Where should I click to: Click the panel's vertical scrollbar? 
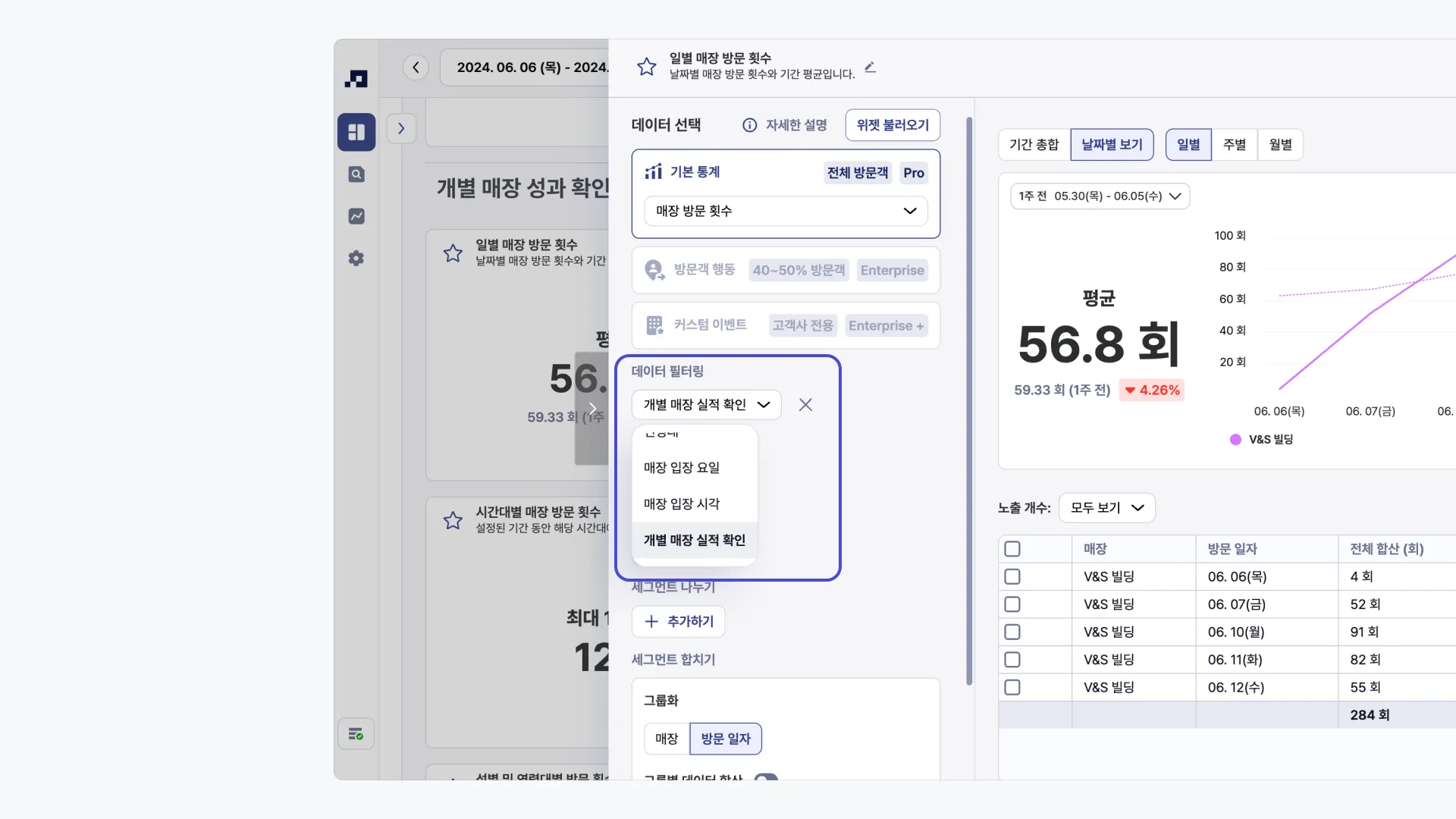click(x=969, y=400)
